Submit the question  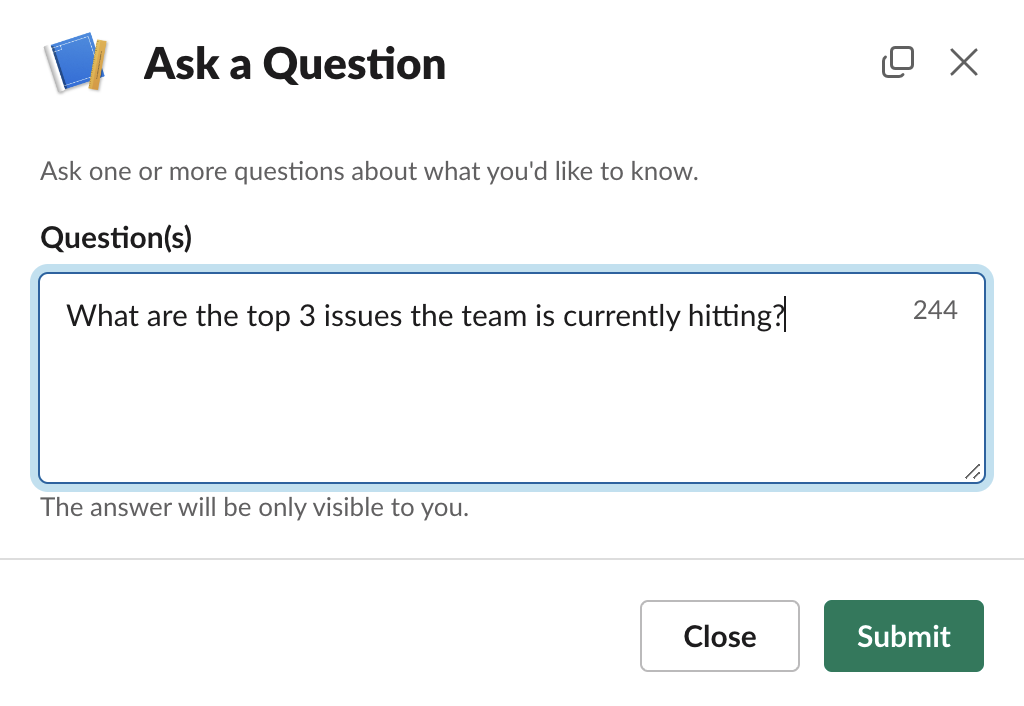pyautogui.click(x=903, y=636)
